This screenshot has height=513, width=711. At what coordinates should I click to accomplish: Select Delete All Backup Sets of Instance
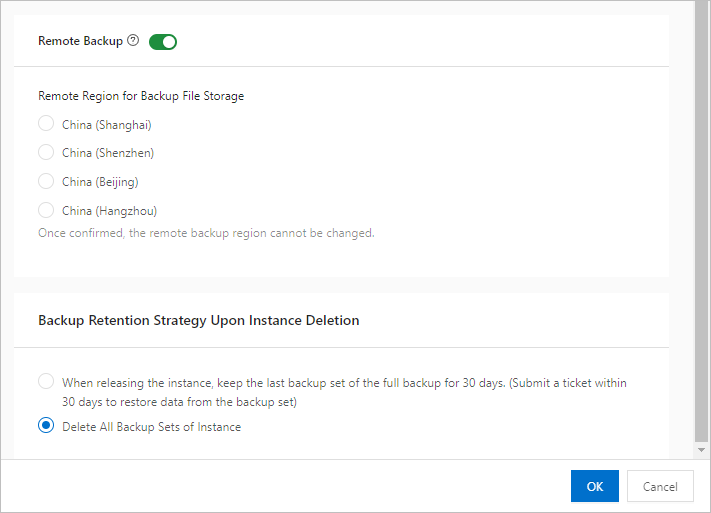[x=46, y=425]
